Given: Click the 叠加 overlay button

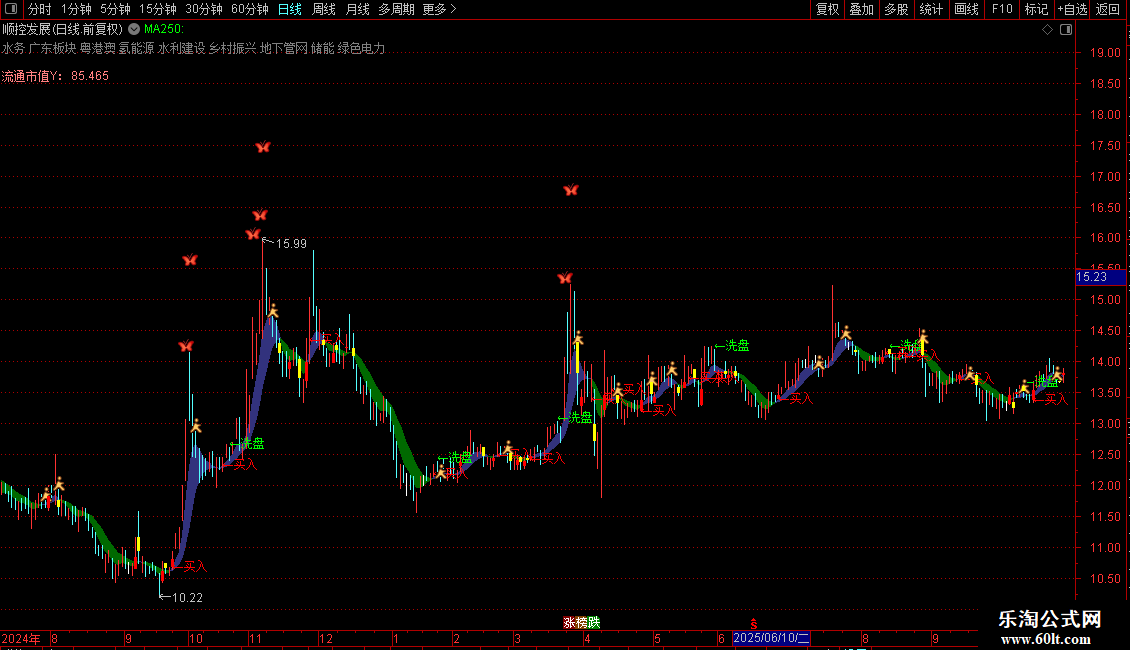Looking at the screenshot, I should [862, 9].
